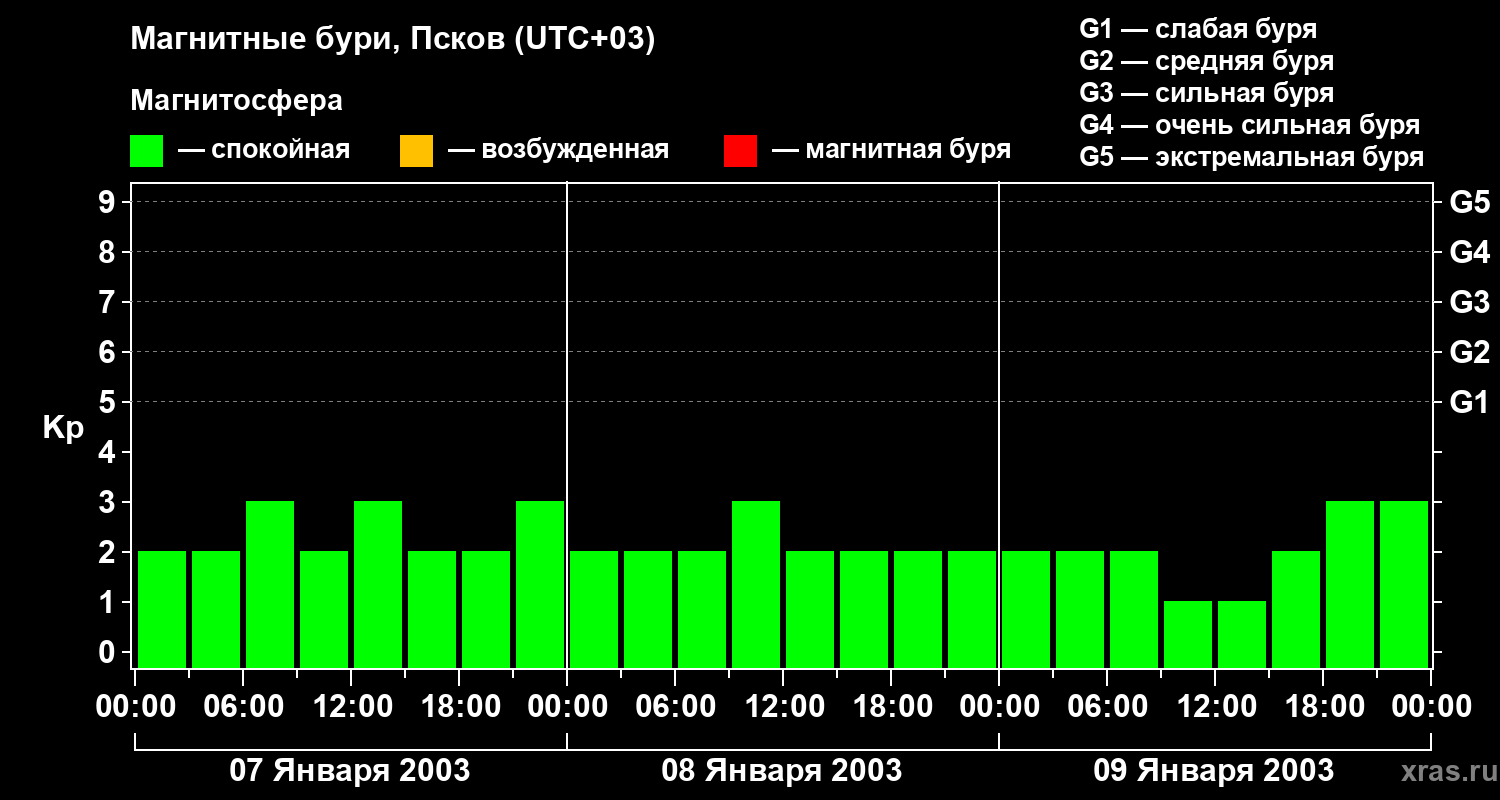The image size is (1500, 800).
Task: Click the '— спокойная' legend label
Action: pyautogui.click(x=264, y=150)
